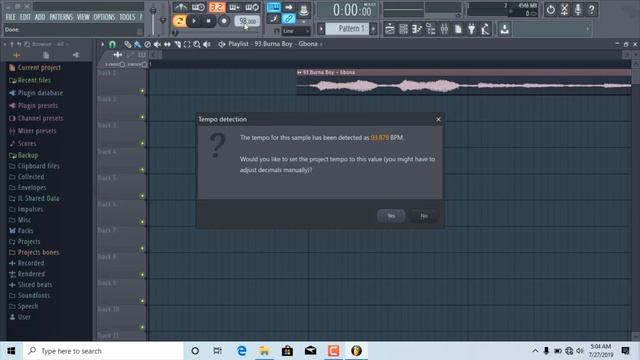
Task: Toggle the 3.2 countdown before recording
Action: coord(217,7)
